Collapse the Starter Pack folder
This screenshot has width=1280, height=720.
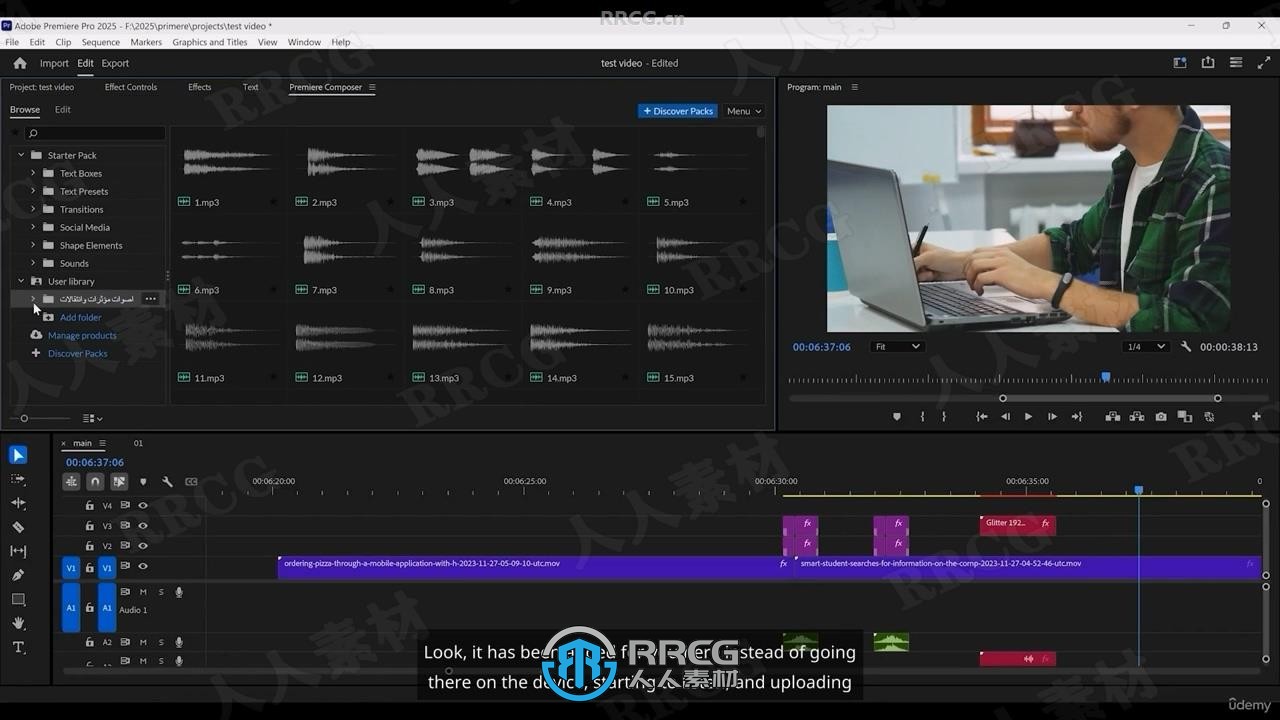(x=21, y=155)
